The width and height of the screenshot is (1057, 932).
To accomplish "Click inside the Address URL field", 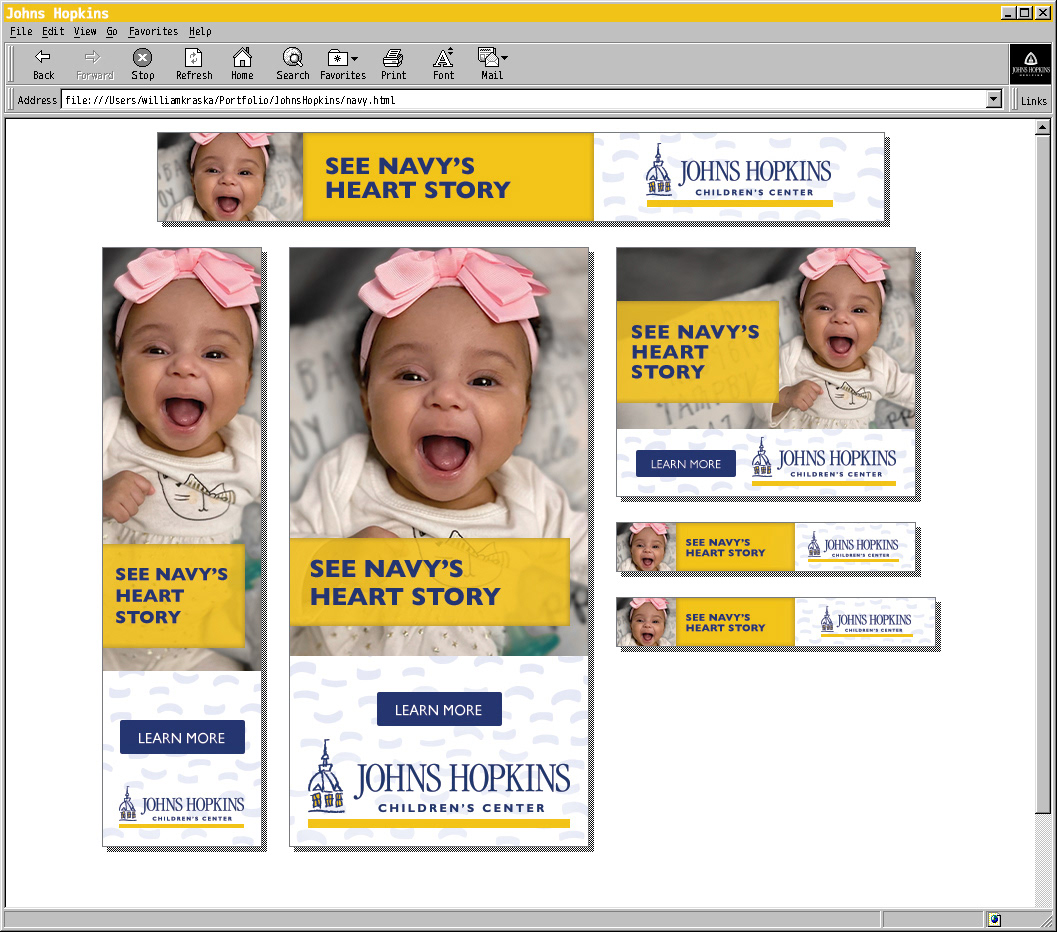I will pos(523,100).
